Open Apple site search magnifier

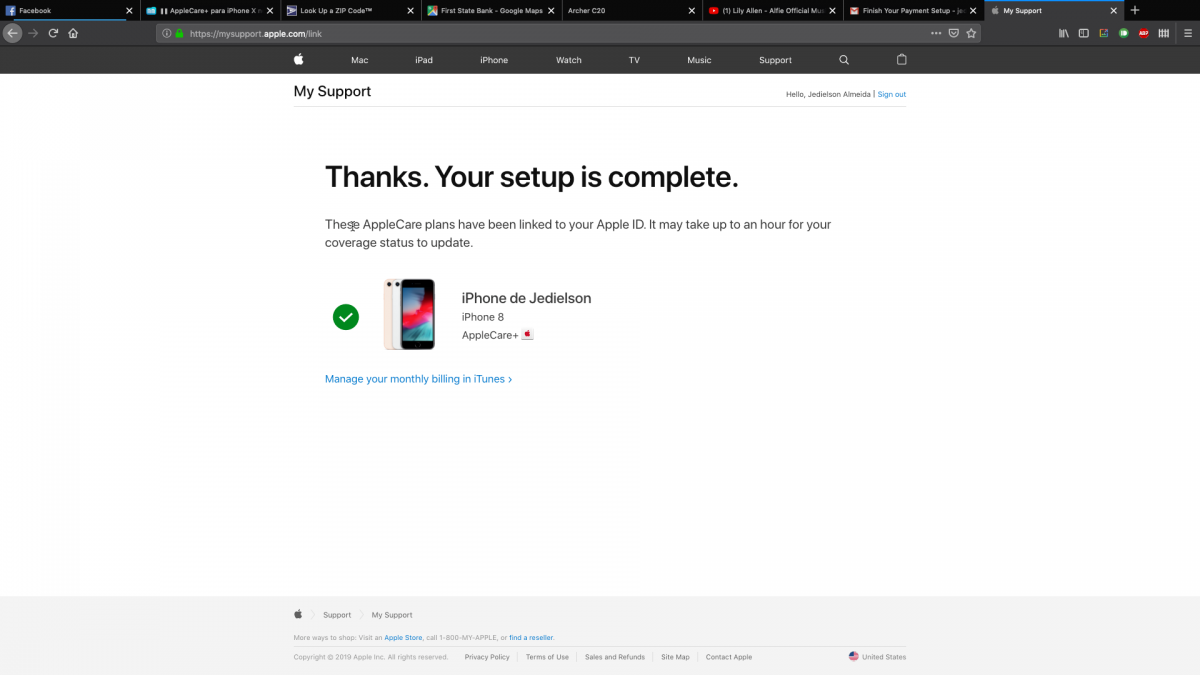844,60
